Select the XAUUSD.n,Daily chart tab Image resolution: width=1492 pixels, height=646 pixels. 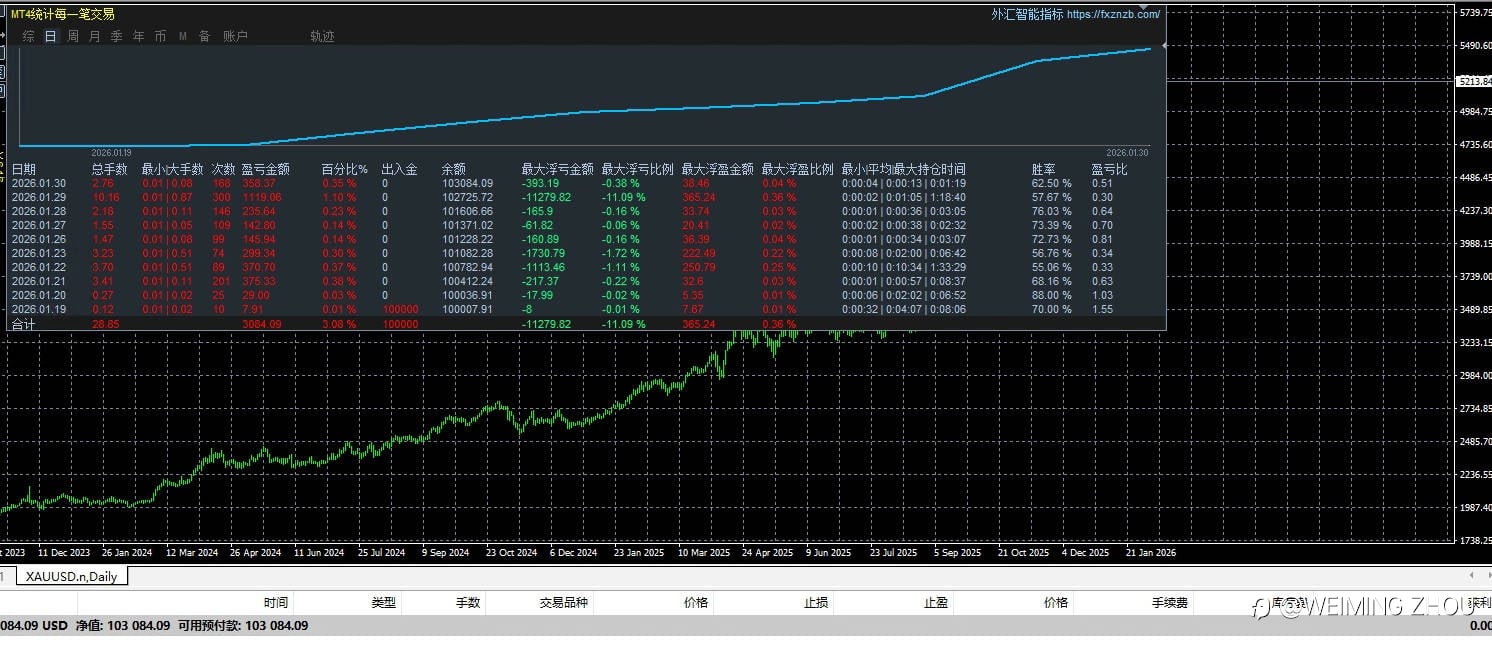[71, 577]
